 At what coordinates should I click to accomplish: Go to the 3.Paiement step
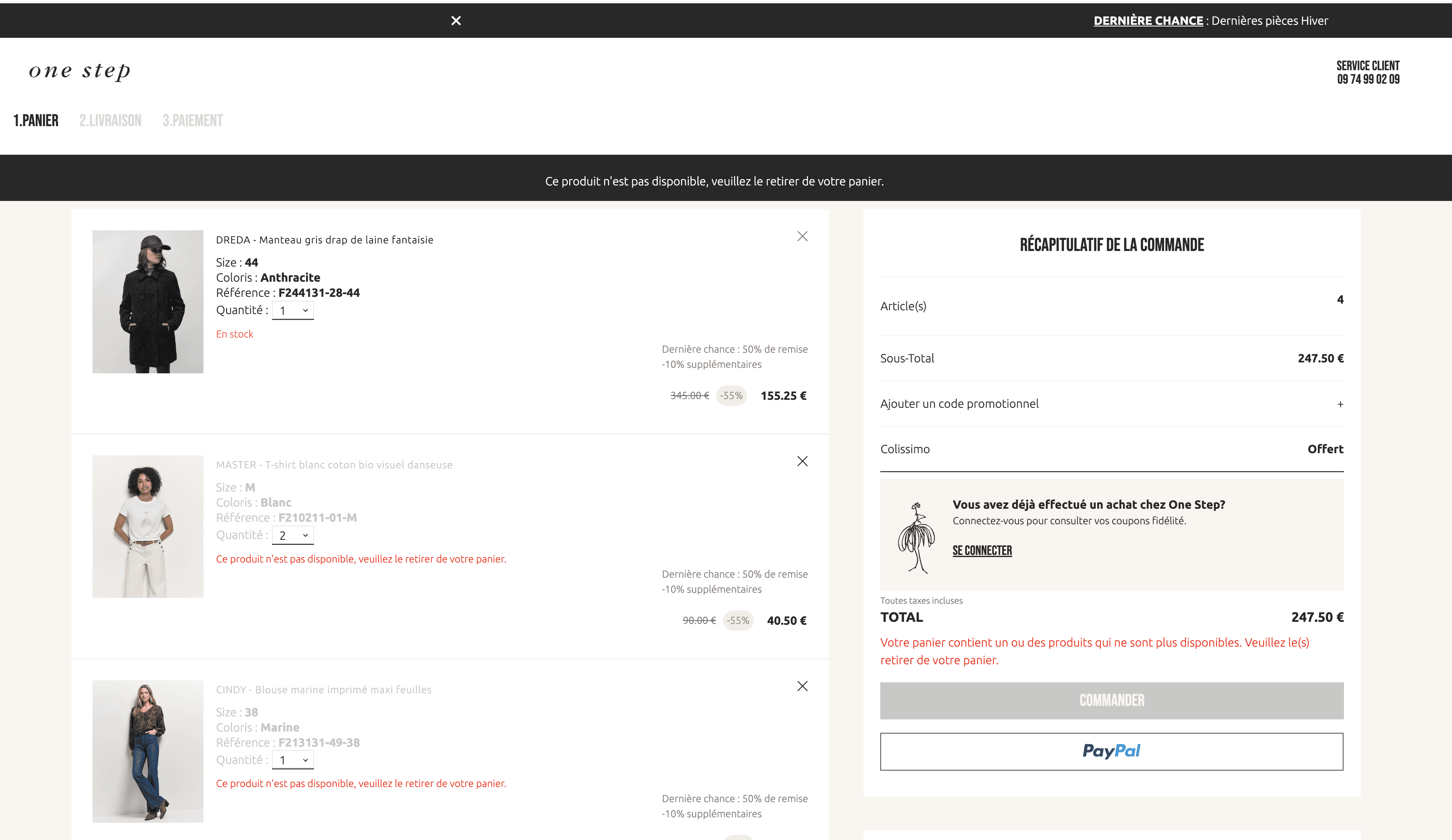pyautogui.click(x=193, y=120)
